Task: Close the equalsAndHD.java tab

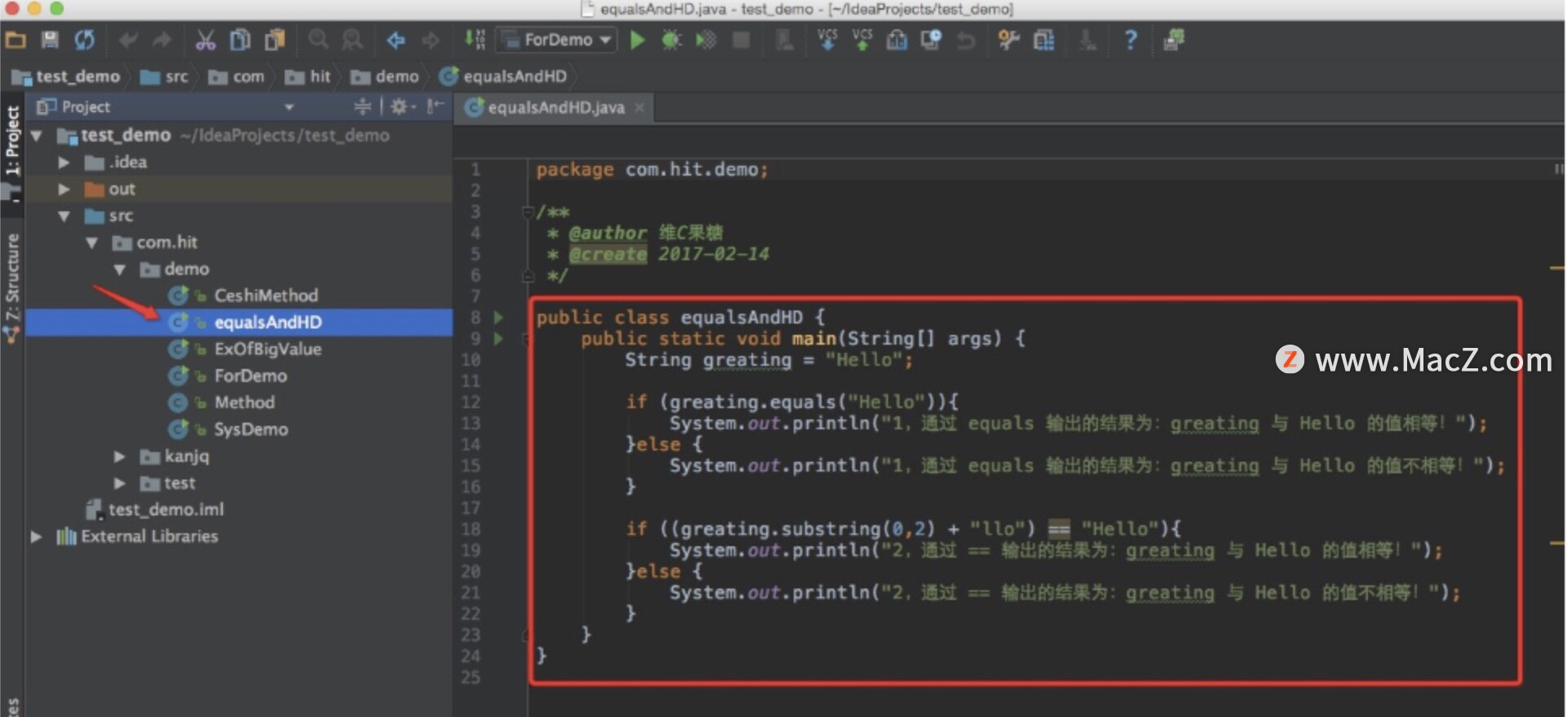Action: [639, 108]
